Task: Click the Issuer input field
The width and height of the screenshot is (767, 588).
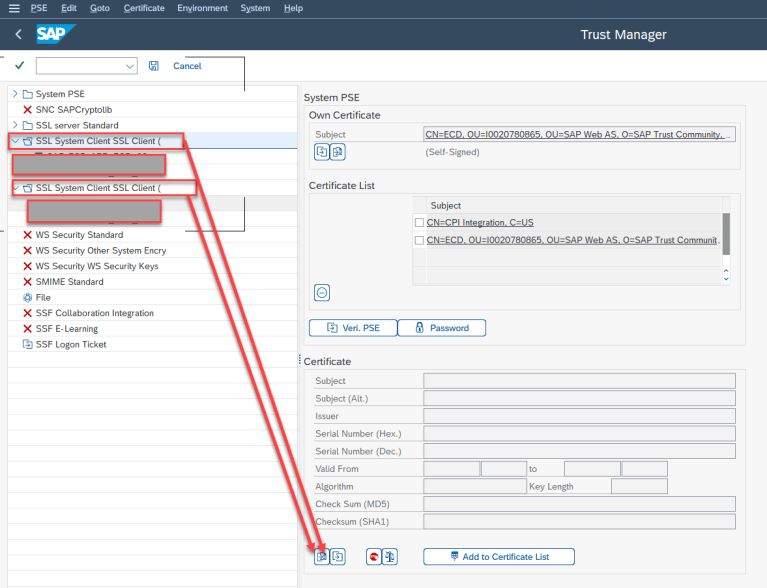Action: (x=579, y=416)
